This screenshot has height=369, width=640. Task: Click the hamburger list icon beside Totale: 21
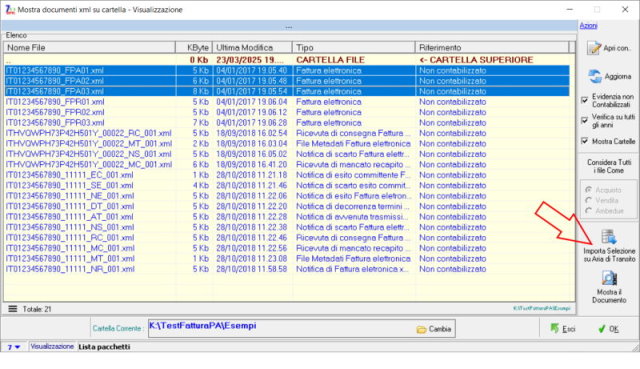(13, 309)
